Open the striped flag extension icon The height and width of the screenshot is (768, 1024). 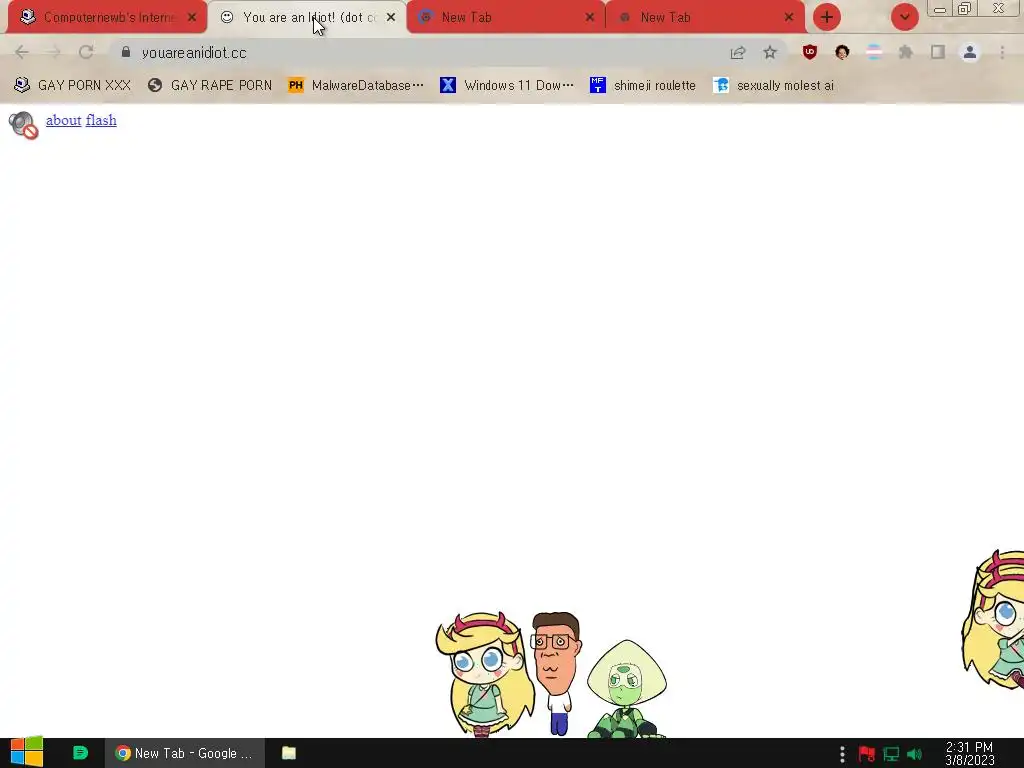pos(874,52)
